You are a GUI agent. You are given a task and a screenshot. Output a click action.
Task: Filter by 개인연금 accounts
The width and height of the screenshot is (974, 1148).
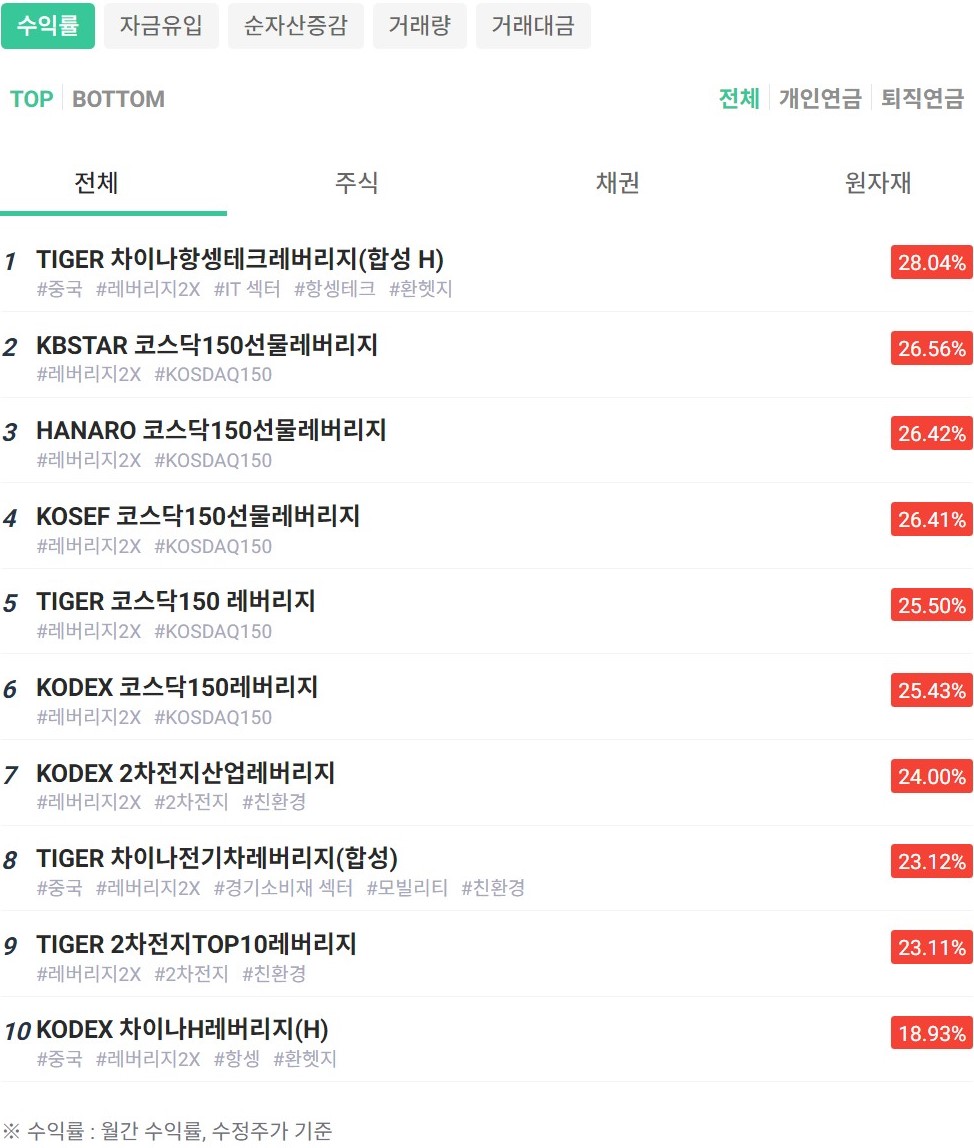tap(820, 99)
